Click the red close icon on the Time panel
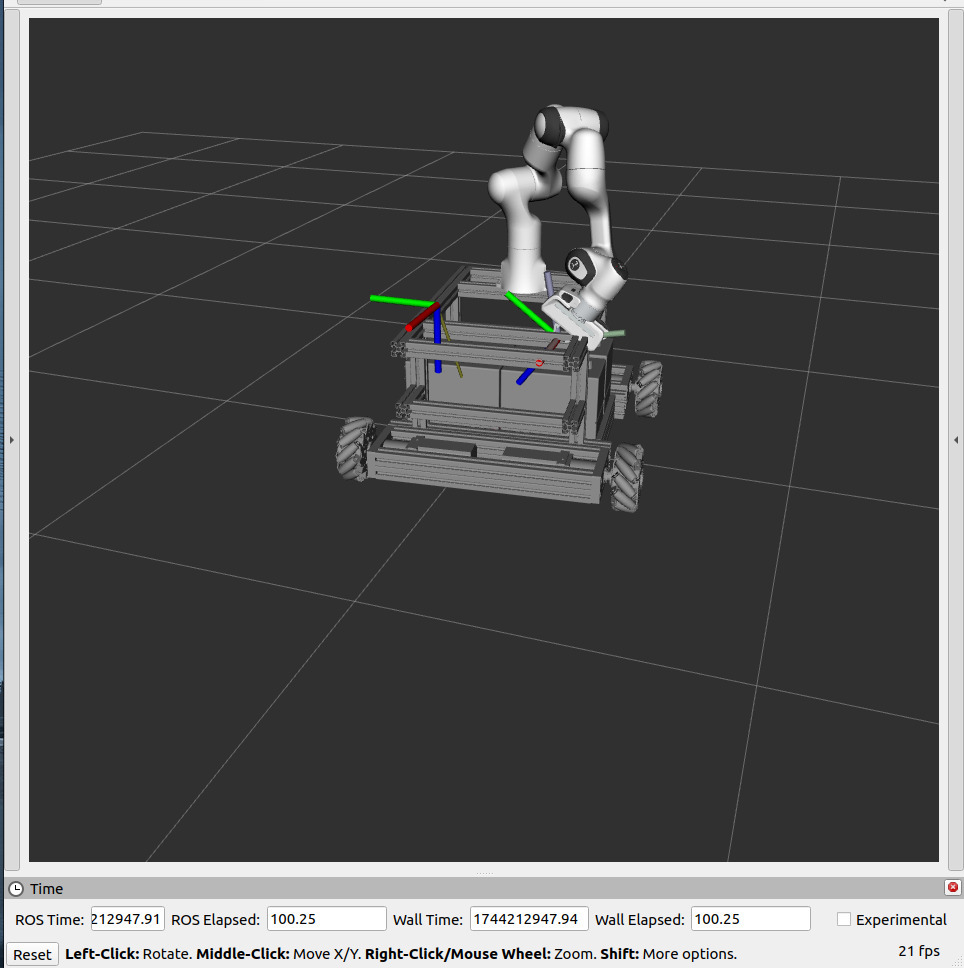 tap(952, 886)
